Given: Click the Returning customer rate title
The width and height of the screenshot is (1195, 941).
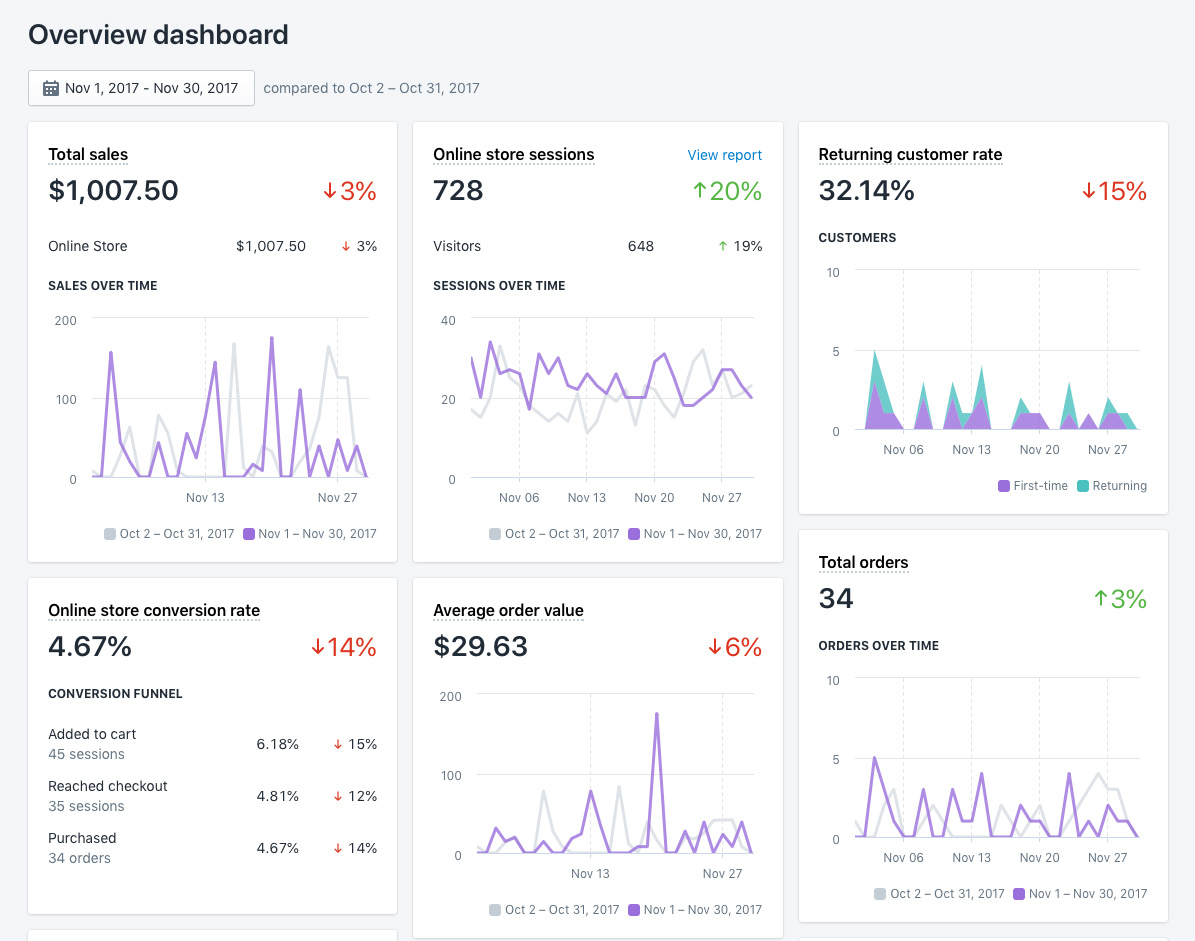Looking at the screenshot, I should click(910, 155).
